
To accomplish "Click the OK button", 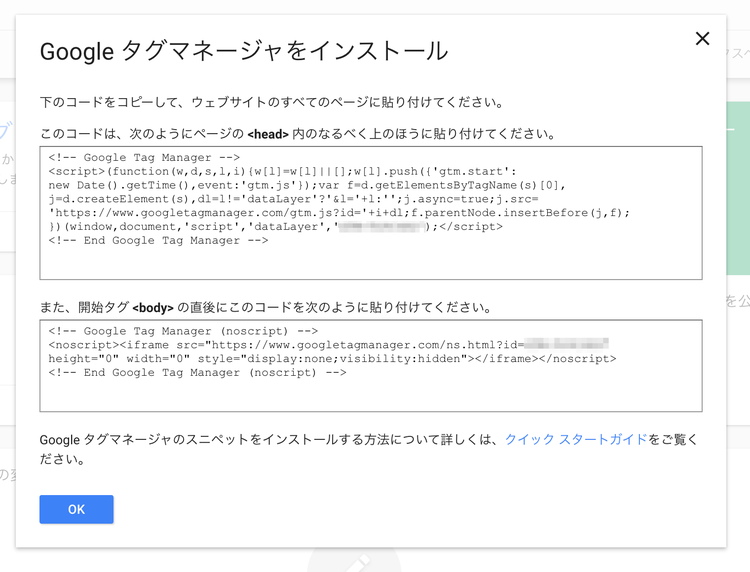I will (77, 509).
